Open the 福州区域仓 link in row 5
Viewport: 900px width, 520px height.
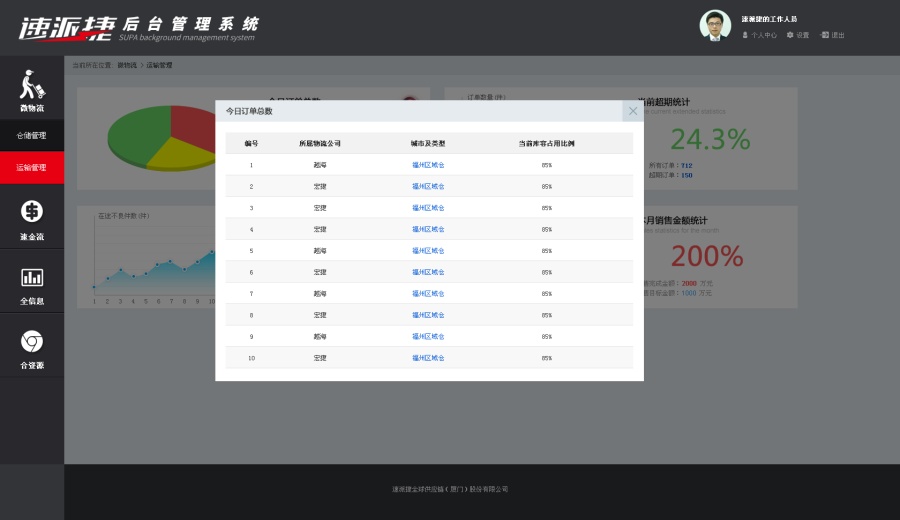pyautogui.click(x=428, y=251)
